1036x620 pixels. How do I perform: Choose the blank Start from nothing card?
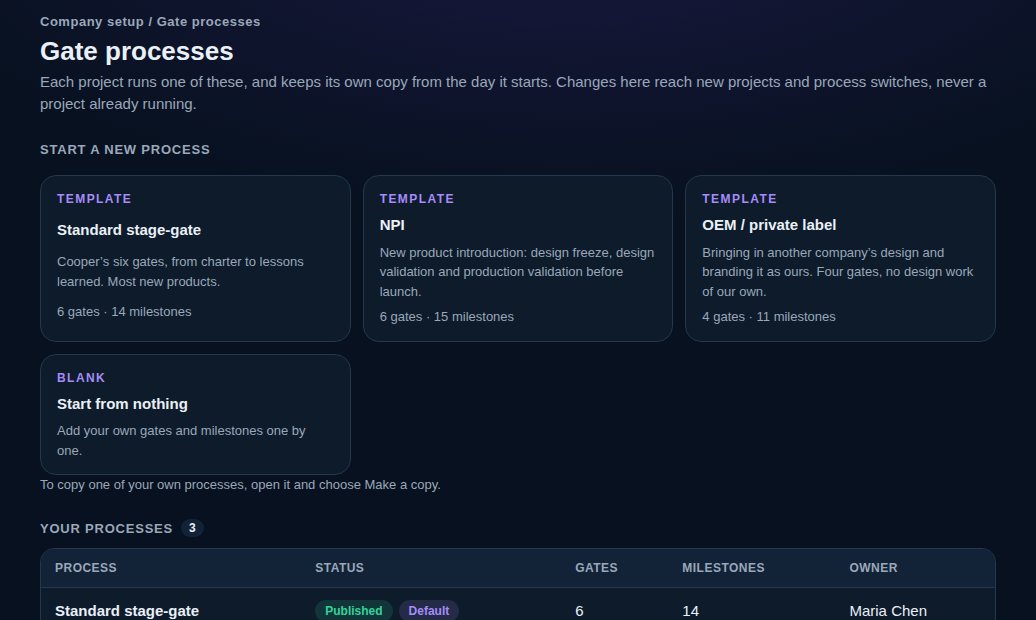coord(195,414)
